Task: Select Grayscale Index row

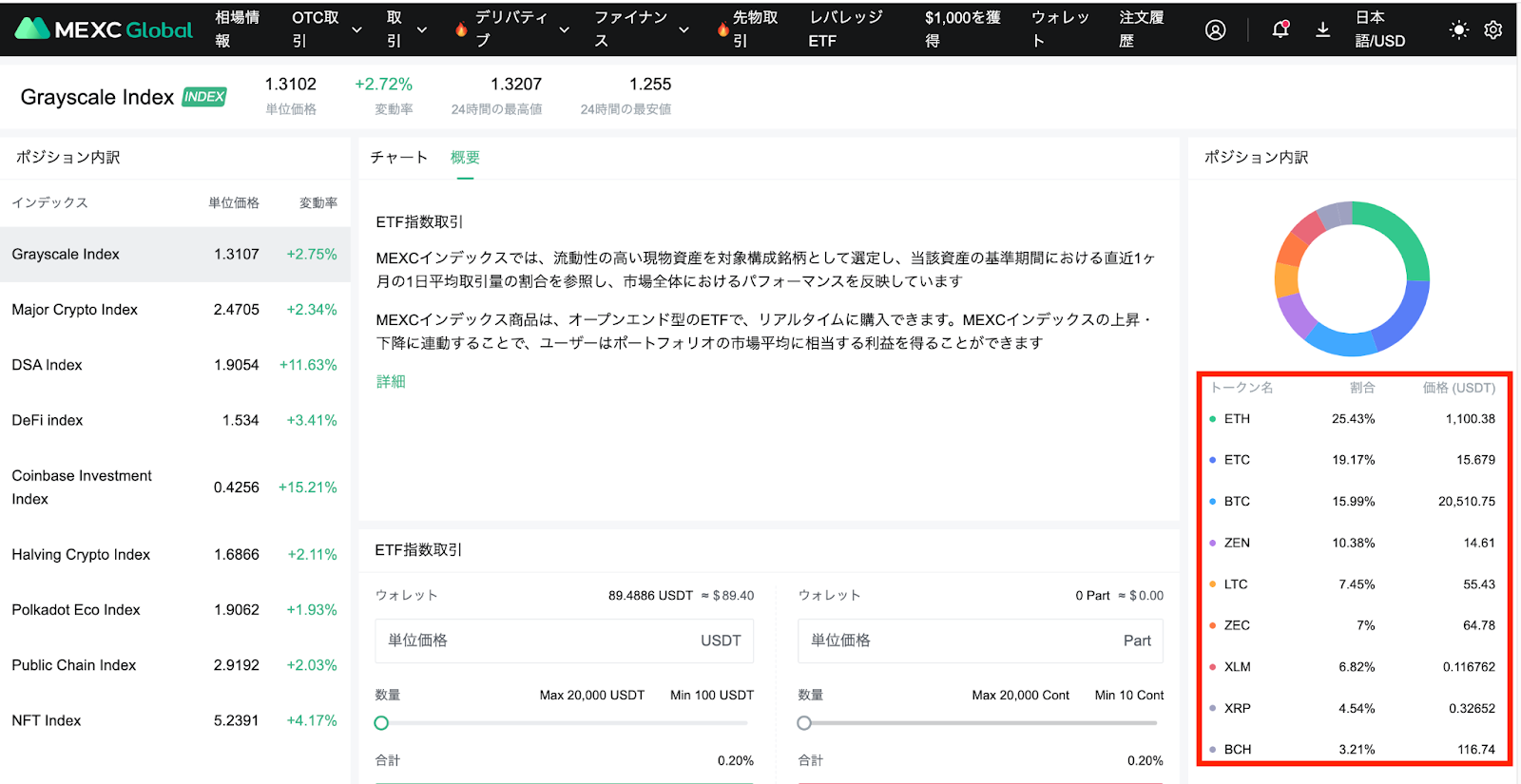Action: coord(175,254)
